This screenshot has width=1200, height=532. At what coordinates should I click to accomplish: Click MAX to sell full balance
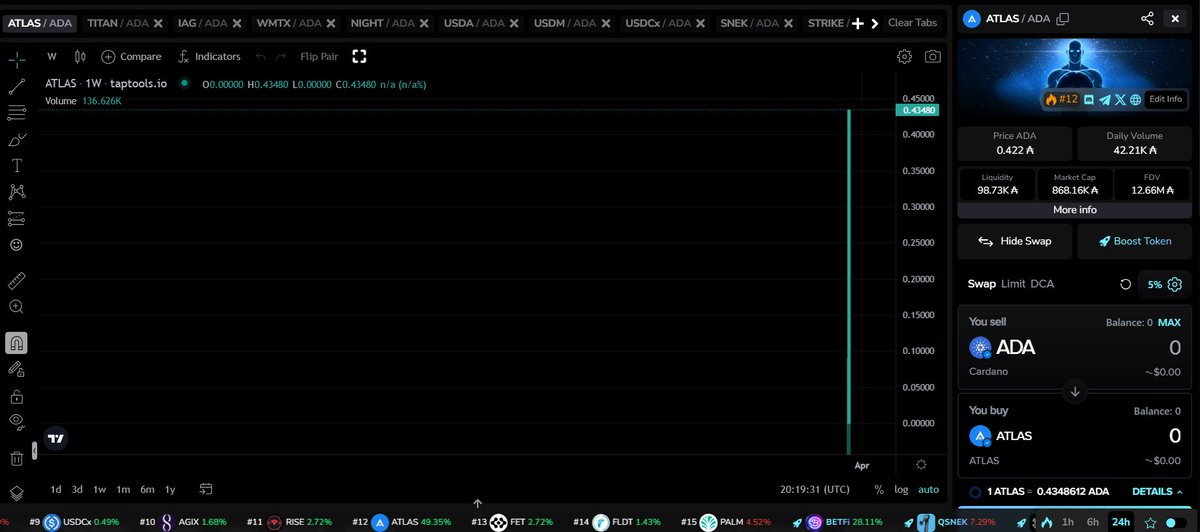(1169, 322)
